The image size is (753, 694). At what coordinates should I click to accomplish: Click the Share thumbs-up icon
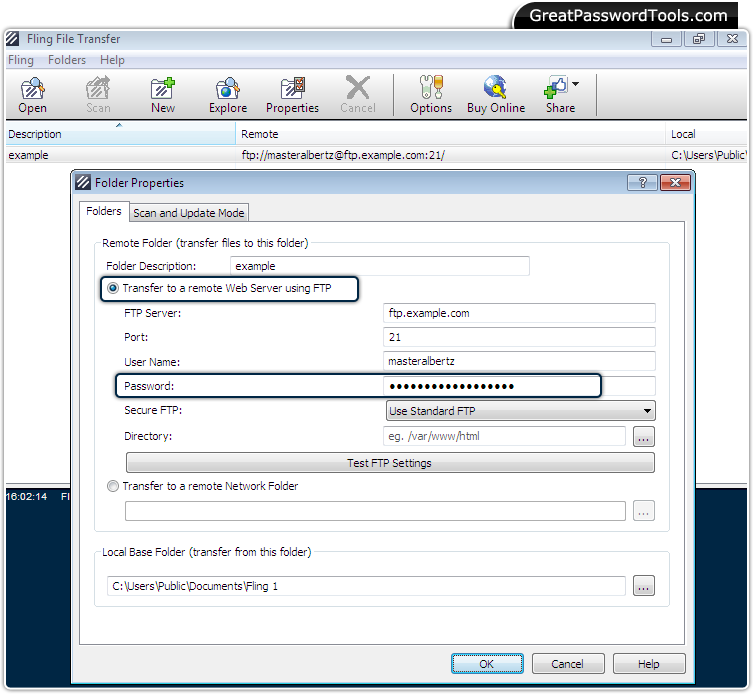pyautogui.click(x=556, y=87)
